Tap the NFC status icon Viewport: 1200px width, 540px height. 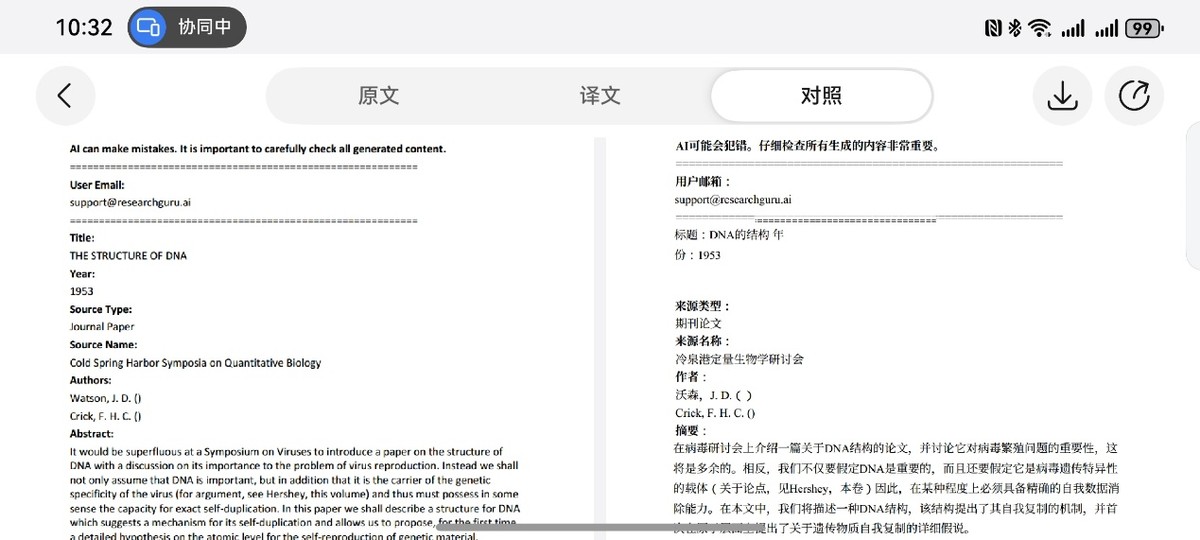point(993,28)
